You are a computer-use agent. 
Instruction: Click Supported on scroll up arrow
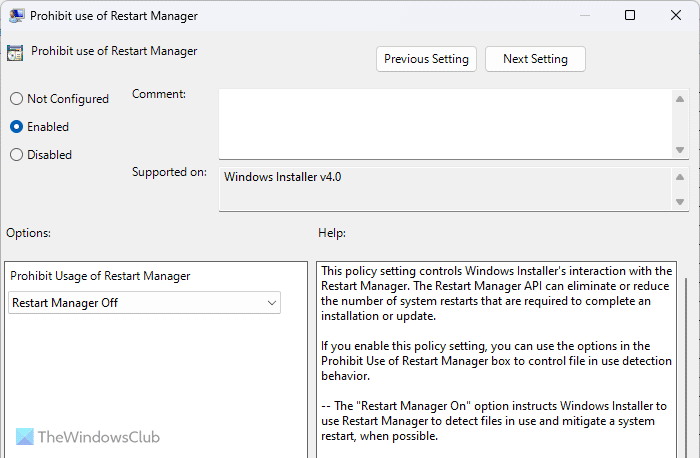coord(680,176)
